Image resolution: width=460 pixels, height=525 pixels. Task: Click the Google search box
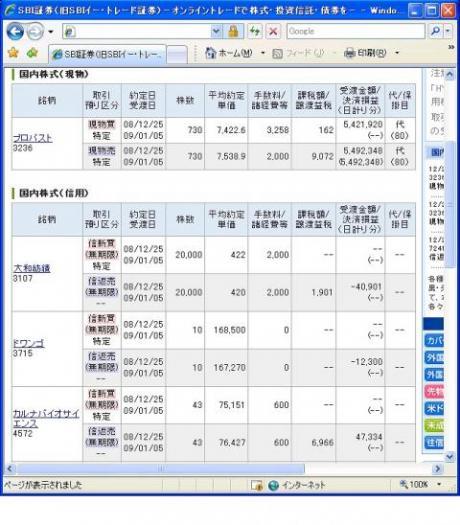click(x=356, y=31)
